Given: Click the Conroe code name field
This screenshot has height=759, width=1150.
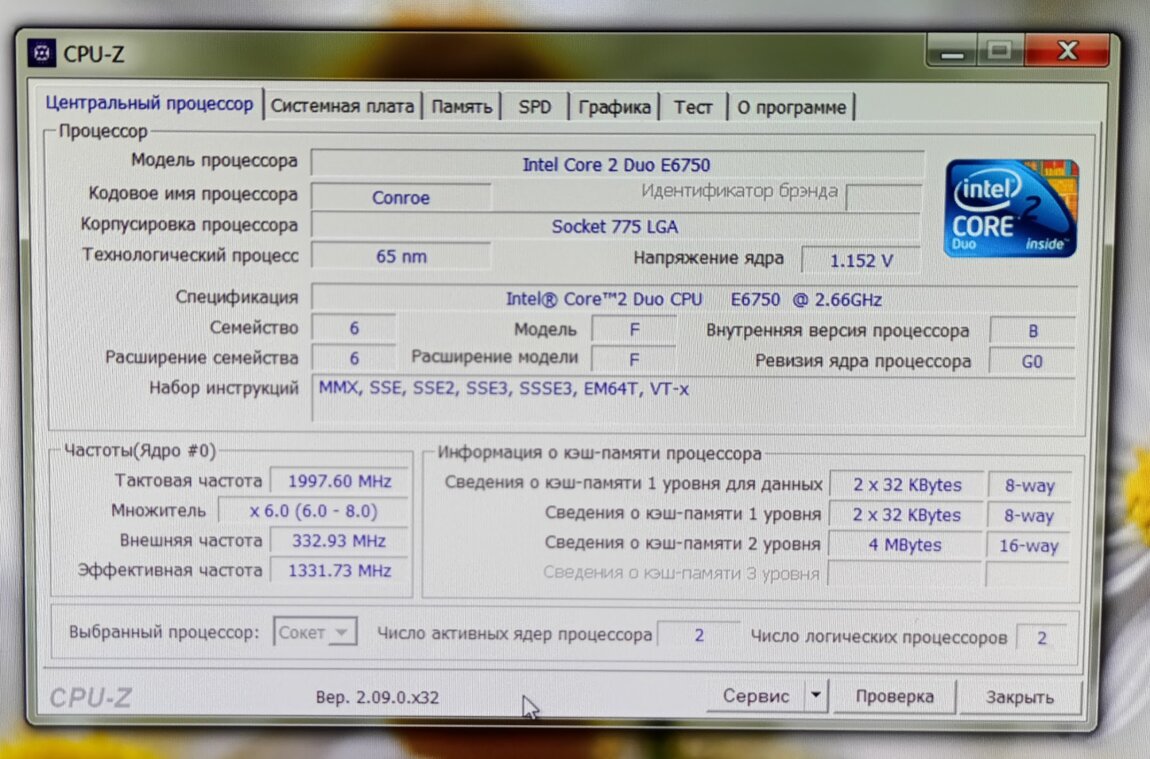Looking at the screenshot, I should click(x=401, y=198).
